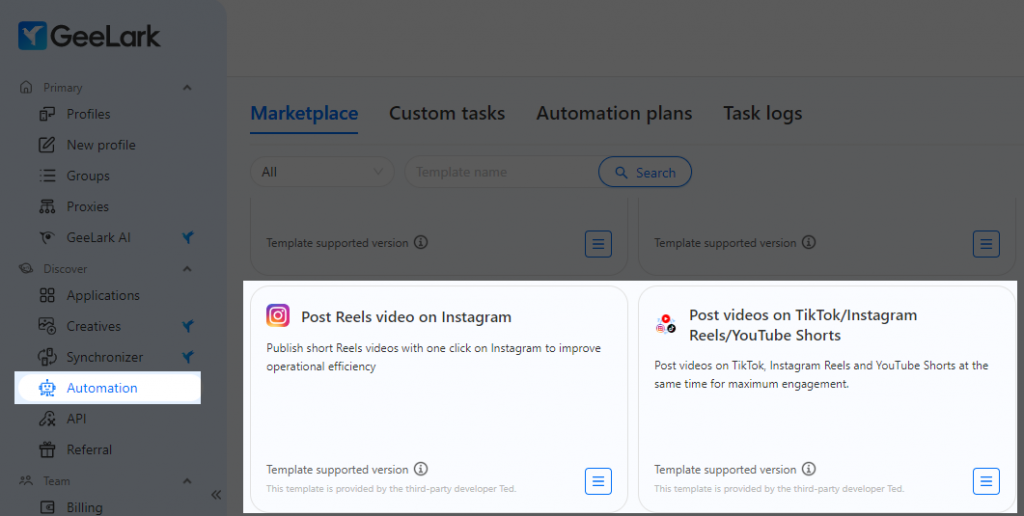Click info icon on Post Reels card
The height and width of the screenshot is (516, 1024).
click(x=421, y=469)
